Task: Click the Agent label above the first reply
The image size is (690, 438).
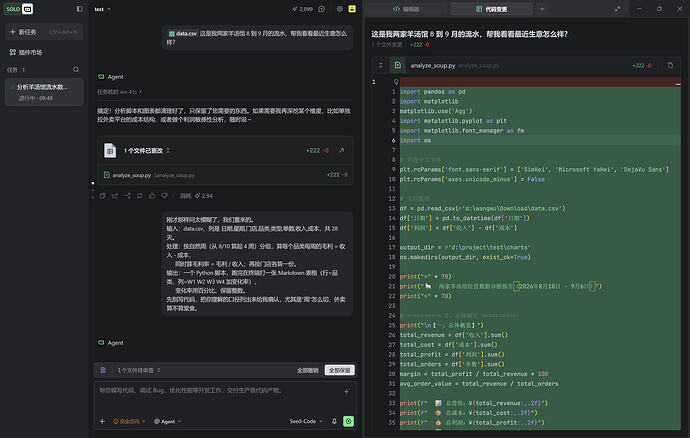Action: [115, 77]
